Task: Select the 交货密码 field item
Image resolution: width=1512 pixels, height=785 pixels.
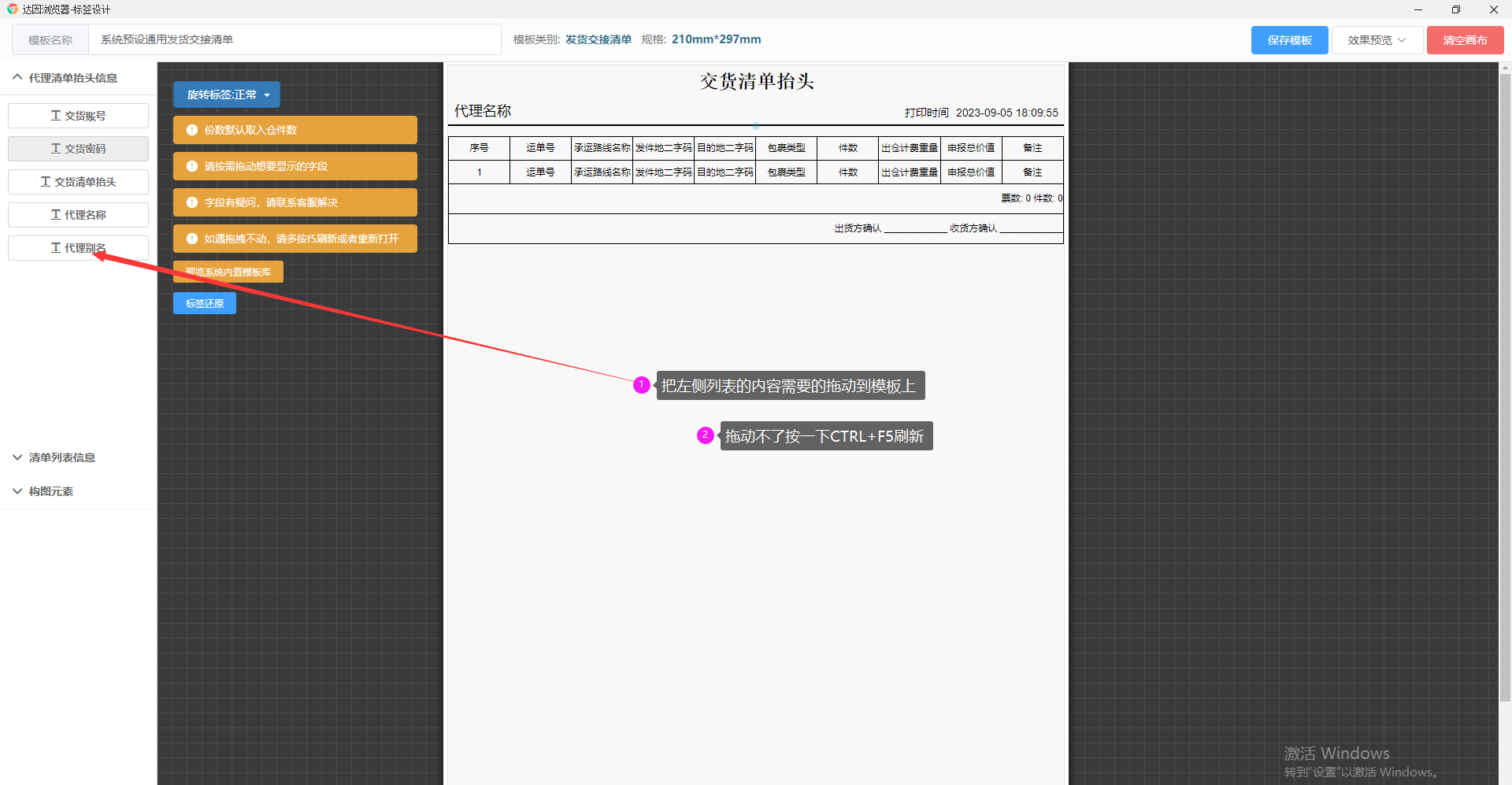Action: 78,149
